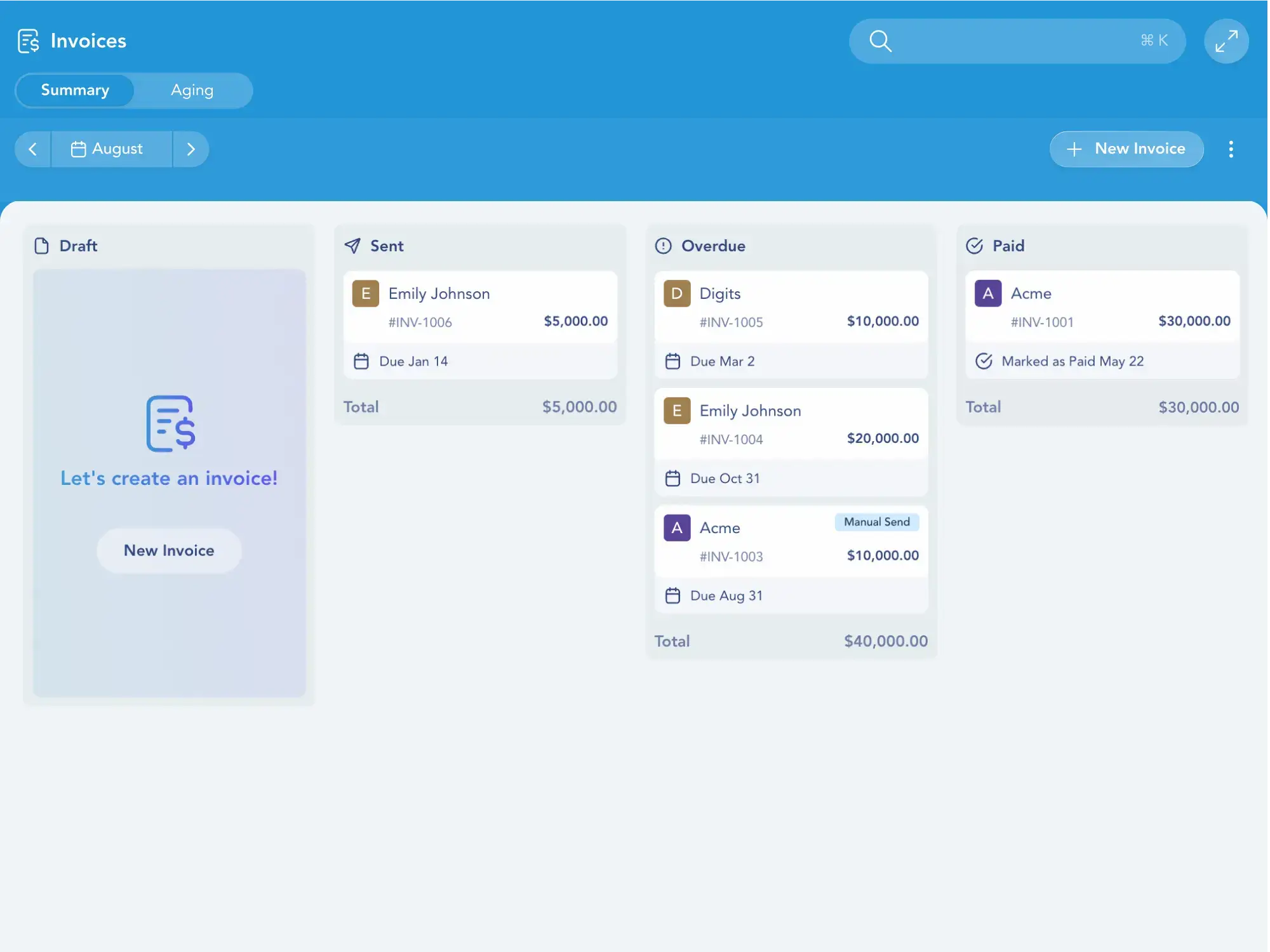The height and width of the screenshot is (952, 1270).
Task: Click the Sent column heading
Action: point(387,246)
